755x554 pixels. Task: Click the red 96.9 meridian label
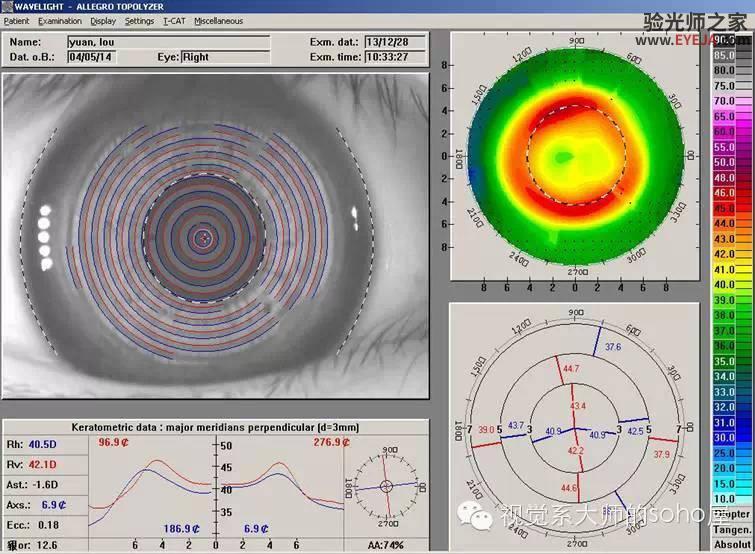coord(114,442)
